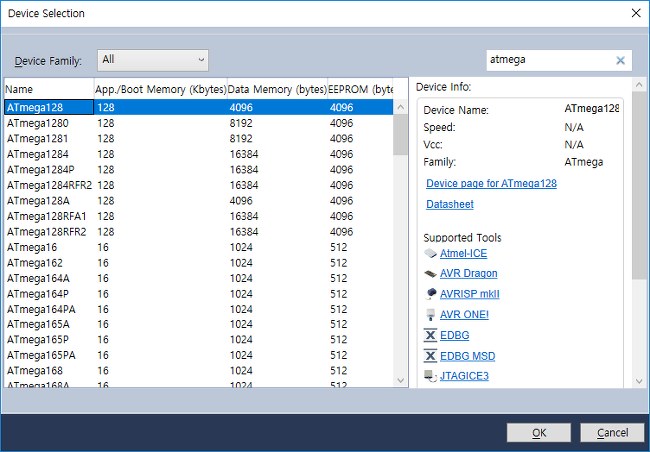The width and height of the screenshot is (650, 452).
Task: Close the Device Selection dialog
Action: point(636,13)
